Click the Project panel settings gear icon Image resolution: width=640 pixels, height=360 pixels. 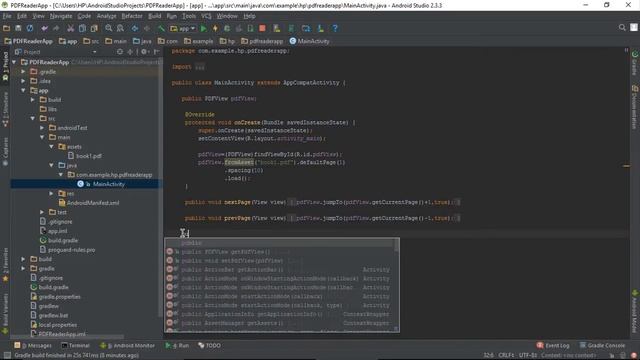pos(144,52)
